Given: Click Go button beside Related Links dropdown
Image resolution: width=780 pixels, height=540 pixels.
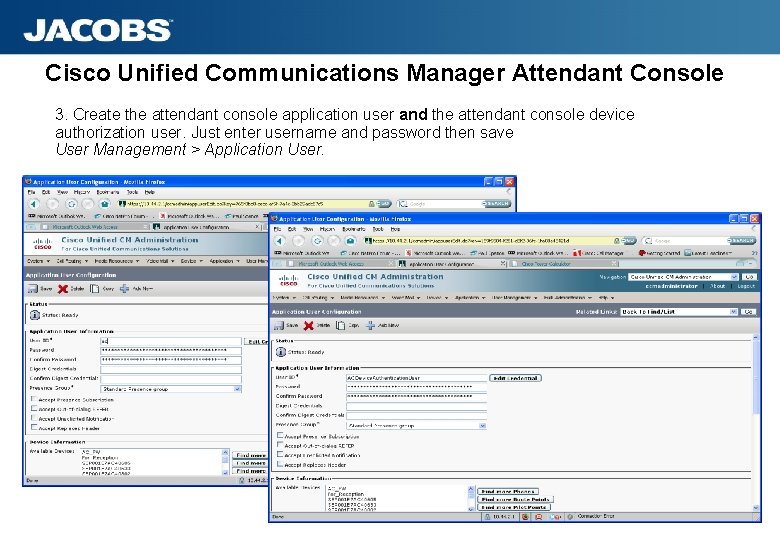Looking at the screenshot, I should tap(749, 312).
